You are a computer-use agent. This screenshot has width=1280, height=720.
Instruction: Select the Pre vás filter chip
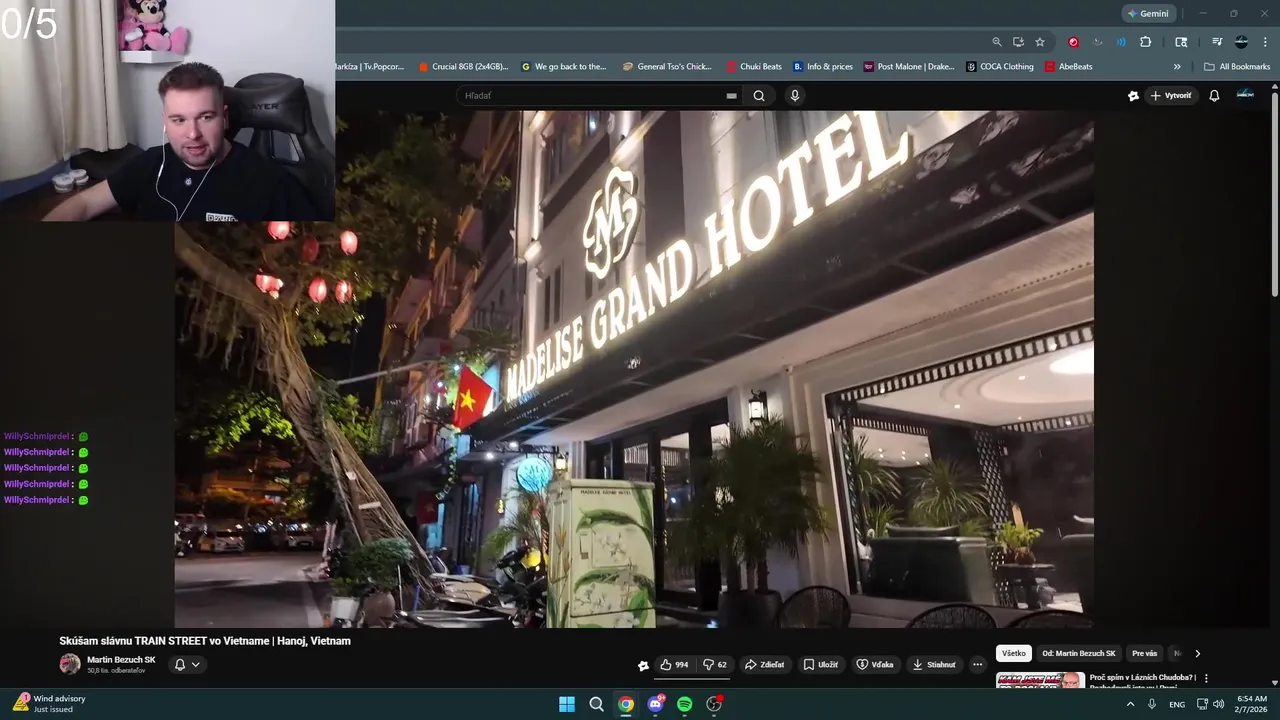pos(1145,653)
